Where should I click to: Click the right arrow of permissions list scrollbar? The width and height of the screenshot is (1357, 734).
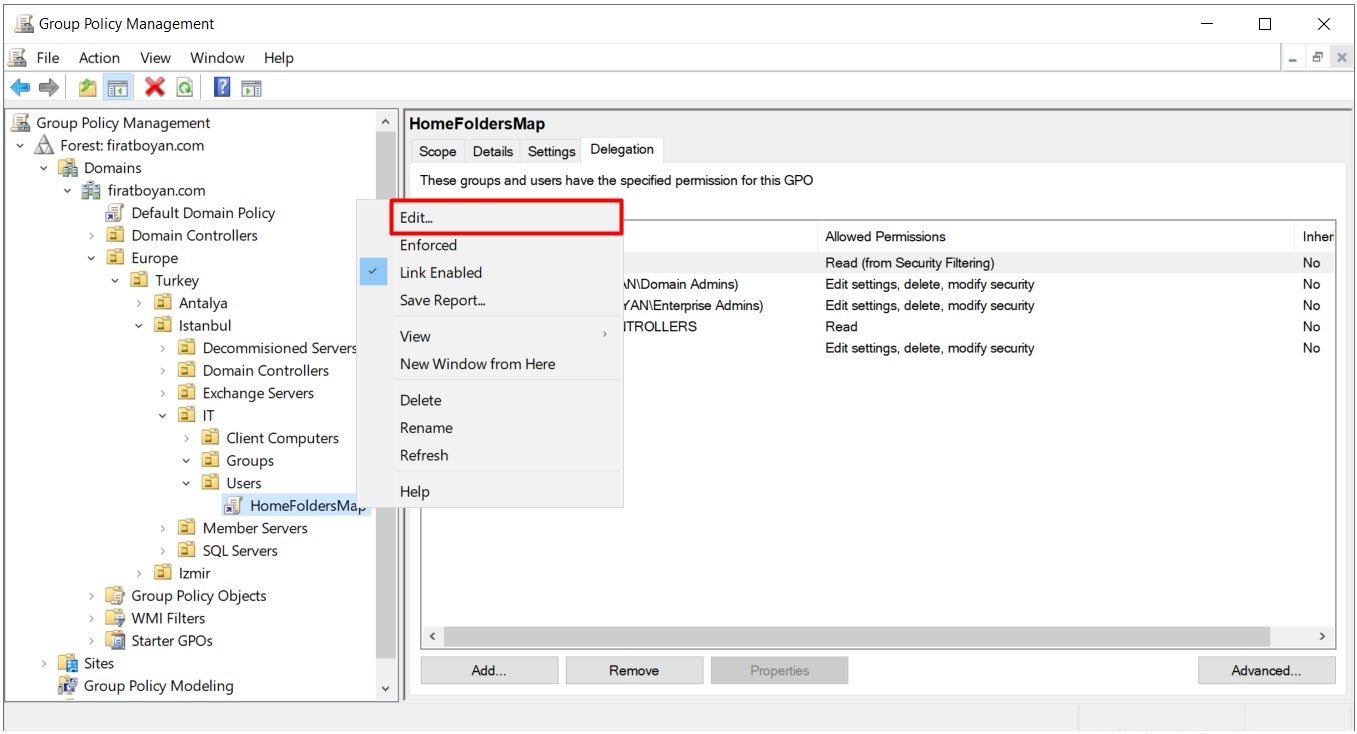pyautogui.click(x=1321, y=636)
